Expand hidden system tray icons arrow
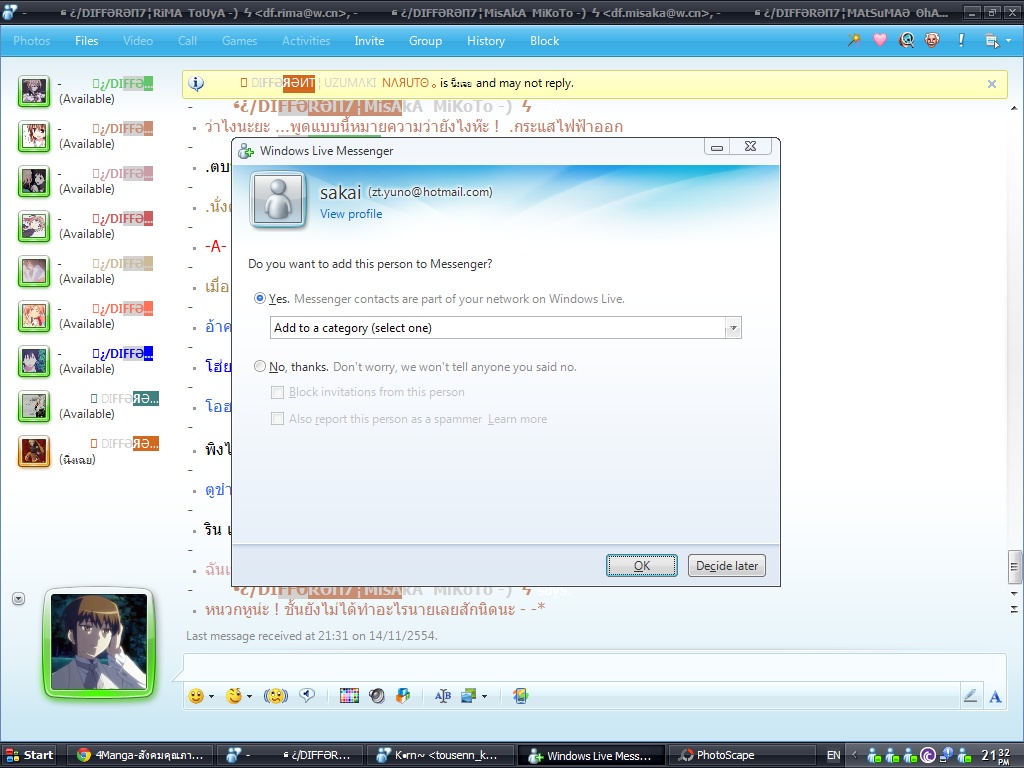1024x768 pixels. pos(854,755)
